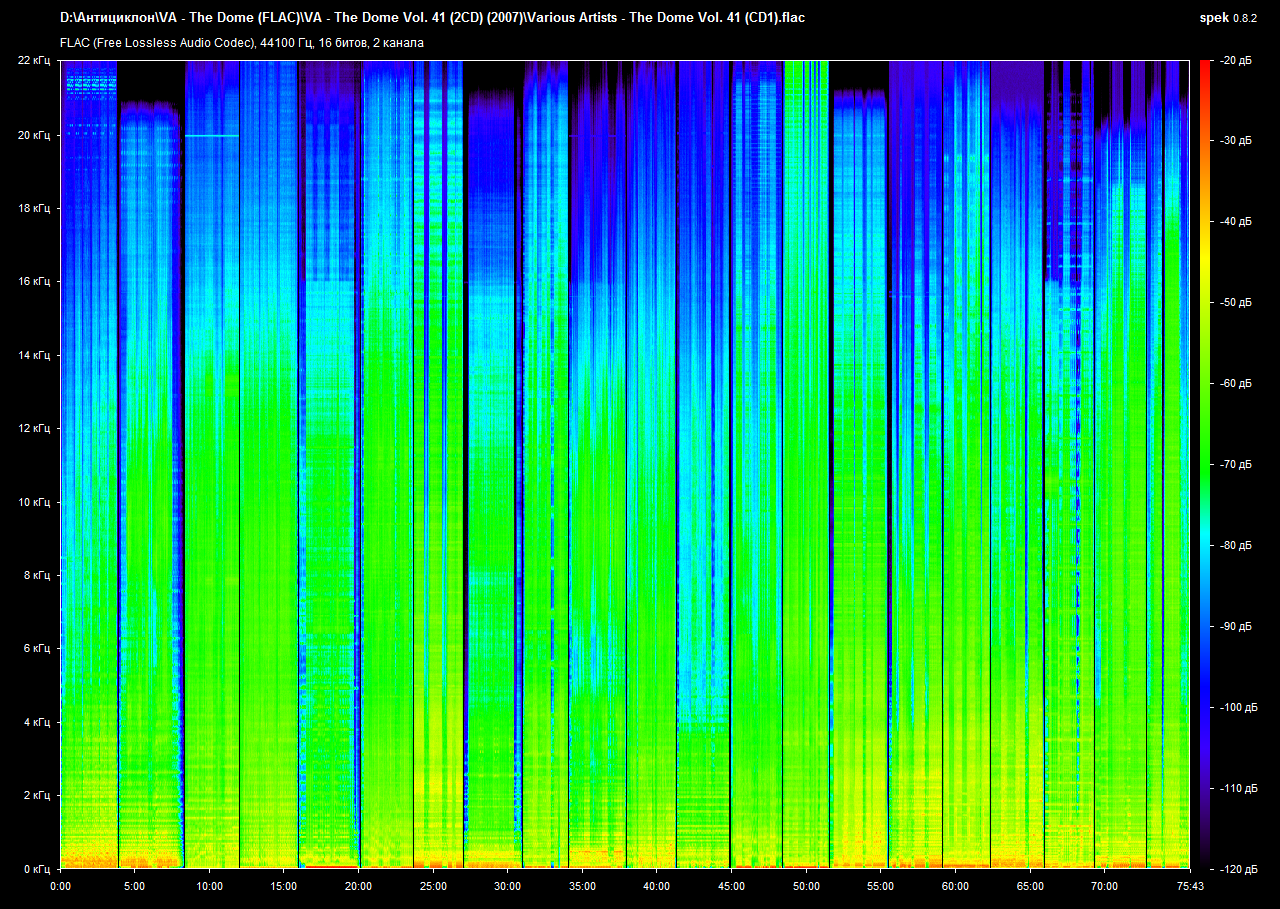Select the -120 дБ scale label
Screen dimensions: 1280x909
click(1236, 869)
